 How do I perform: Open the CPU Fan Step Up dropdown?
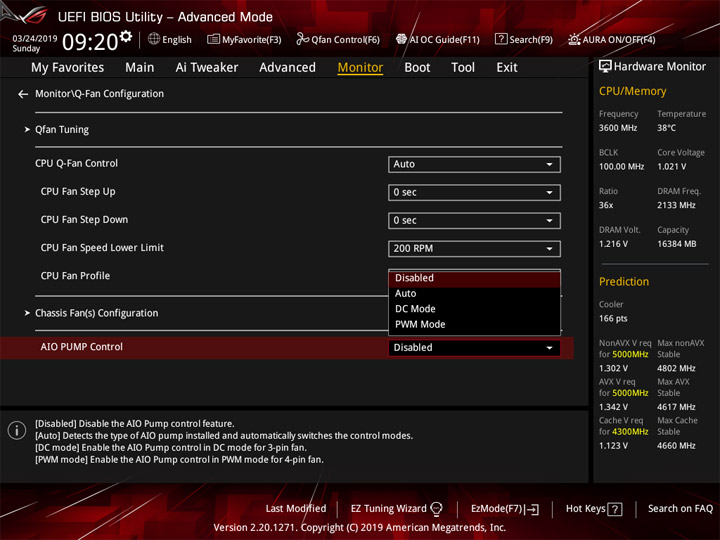474,192
